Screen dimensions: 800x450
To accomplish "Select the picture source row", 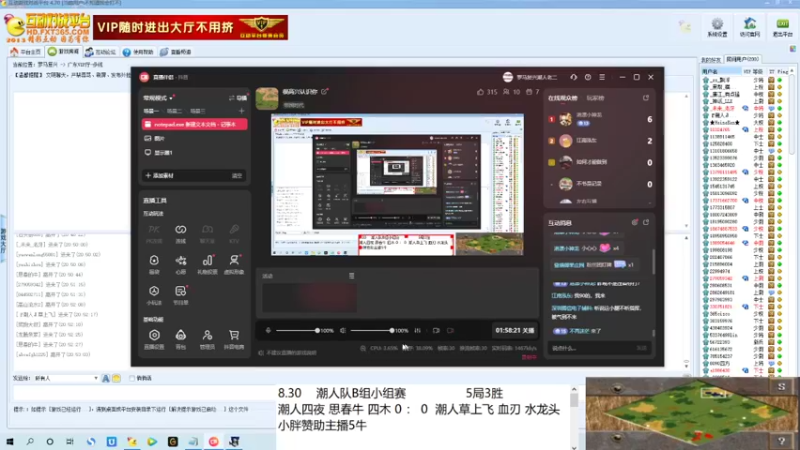I will coord(194,138).
